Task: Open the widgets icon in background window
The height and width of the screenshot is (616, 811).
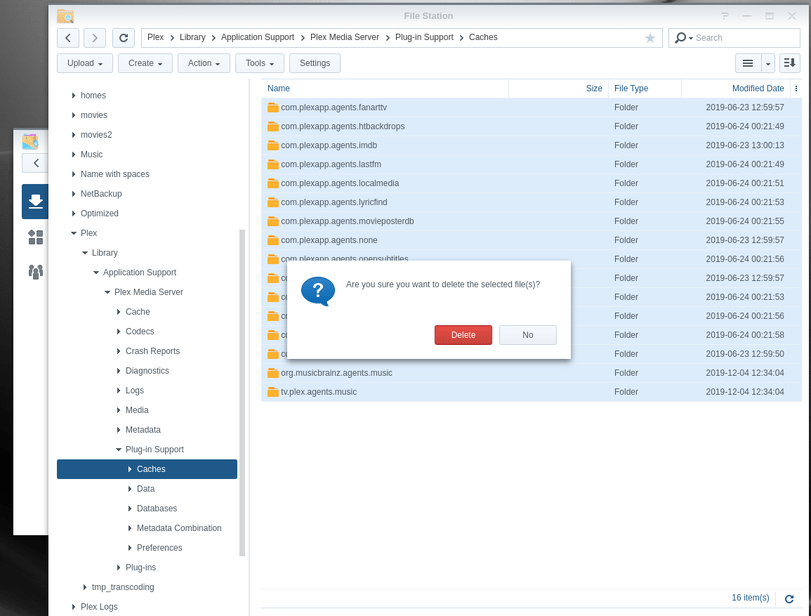Action: click(x=35, y=237)
